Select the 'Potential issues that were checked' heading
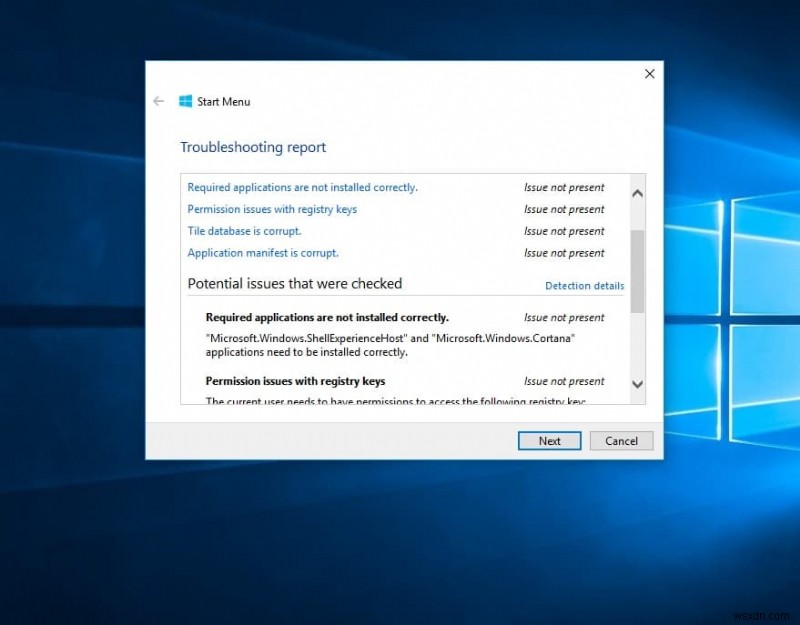800x625 pixels. (x=294, y=283)
